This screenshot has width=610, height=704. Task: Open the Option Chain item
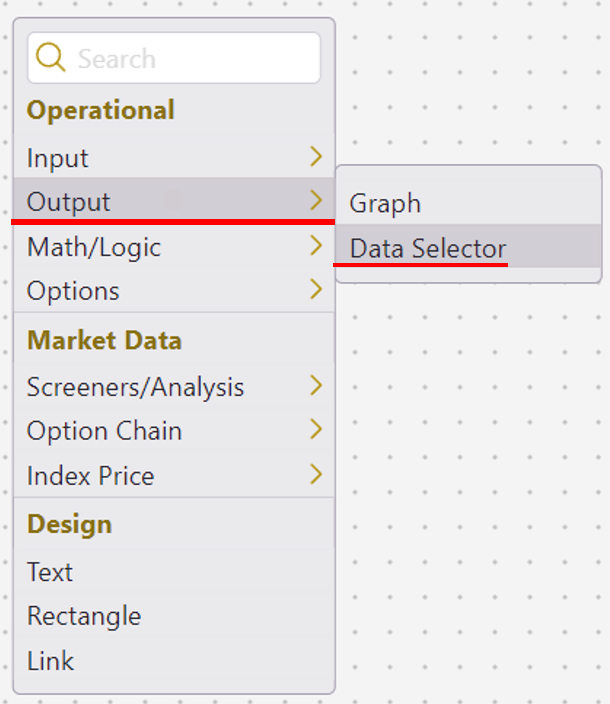(104, 431)
